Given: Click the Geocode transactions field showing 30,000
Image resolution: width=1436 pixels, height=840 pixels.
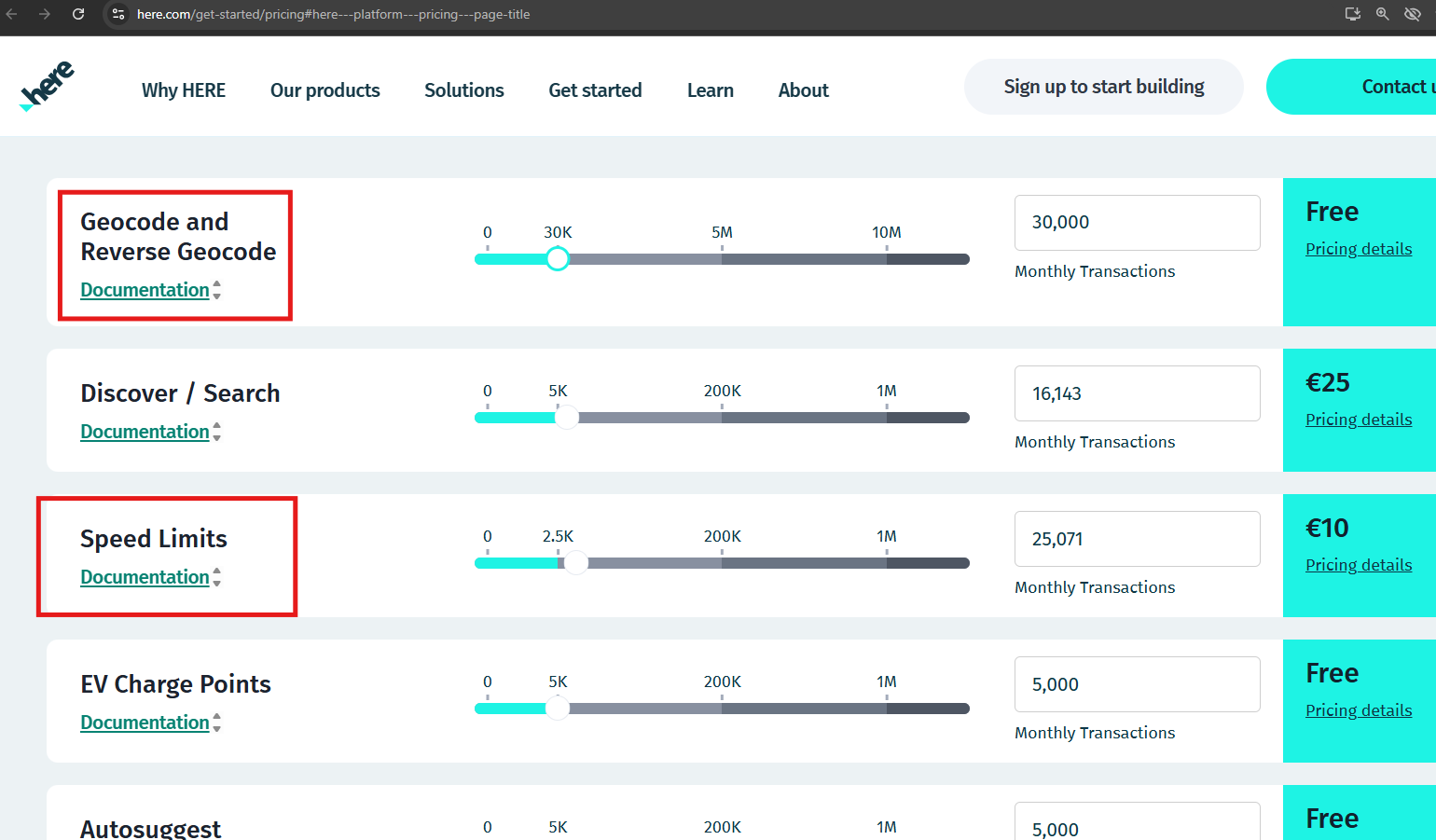Looking at the screenshot, I should 1138,223.
